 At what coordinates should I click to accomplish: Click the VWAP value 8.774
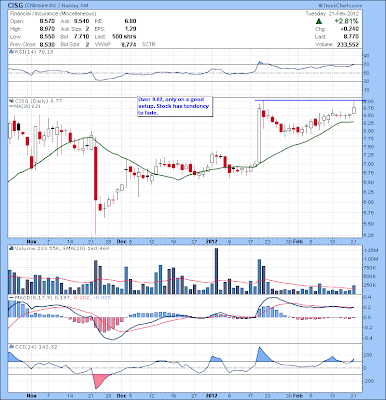click(x=129, y=44)
